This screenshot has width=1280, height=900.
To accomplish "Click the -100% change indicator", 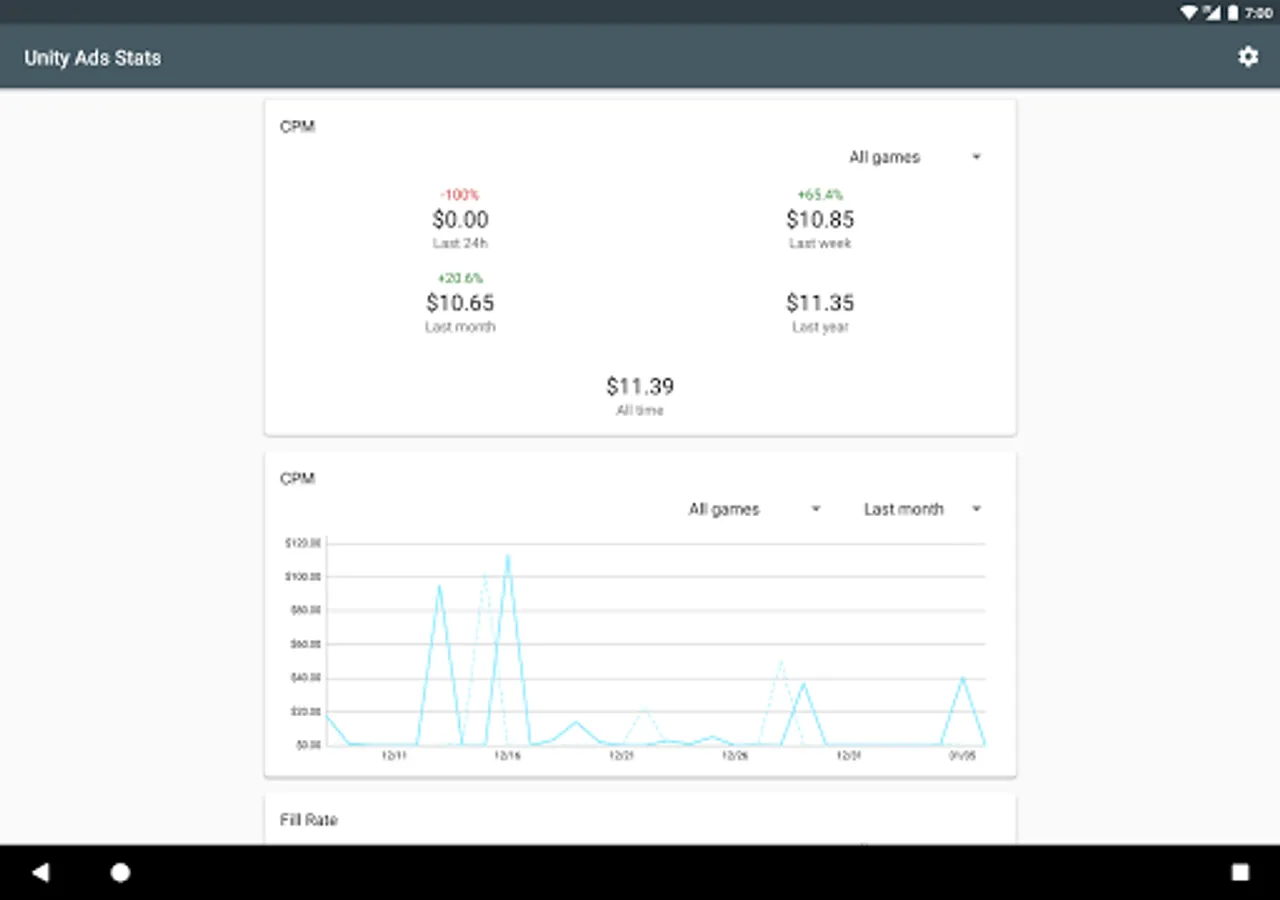I will pyautogui.click(x=460, y=195).
